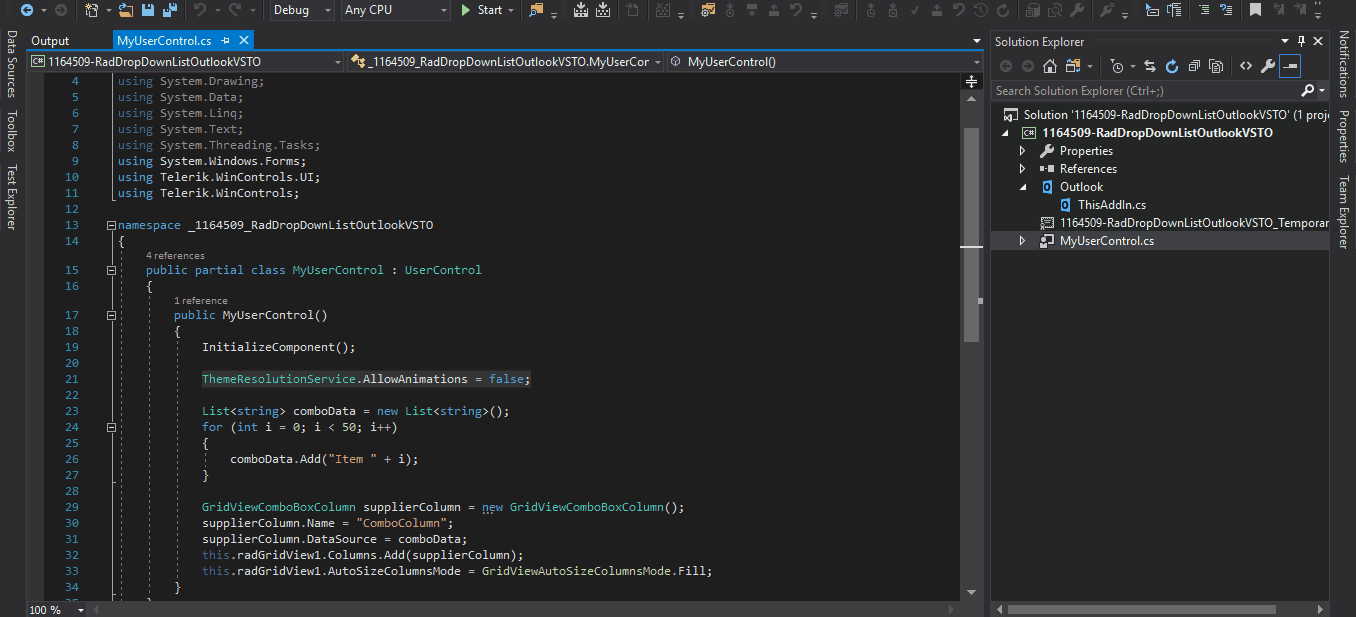1356x617 pixels.
Task: Click the Refresh icon in Solution Explorer
Action: (1171, 66)
